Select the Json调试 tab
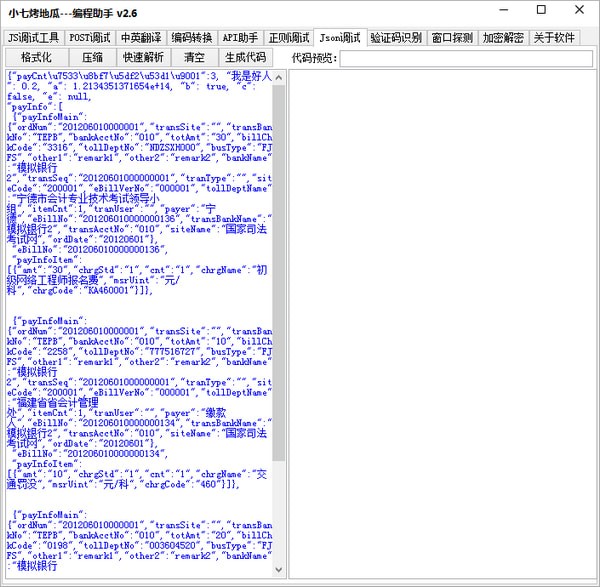600x587 pixels. pyautogui.click(x=340, y=37)
